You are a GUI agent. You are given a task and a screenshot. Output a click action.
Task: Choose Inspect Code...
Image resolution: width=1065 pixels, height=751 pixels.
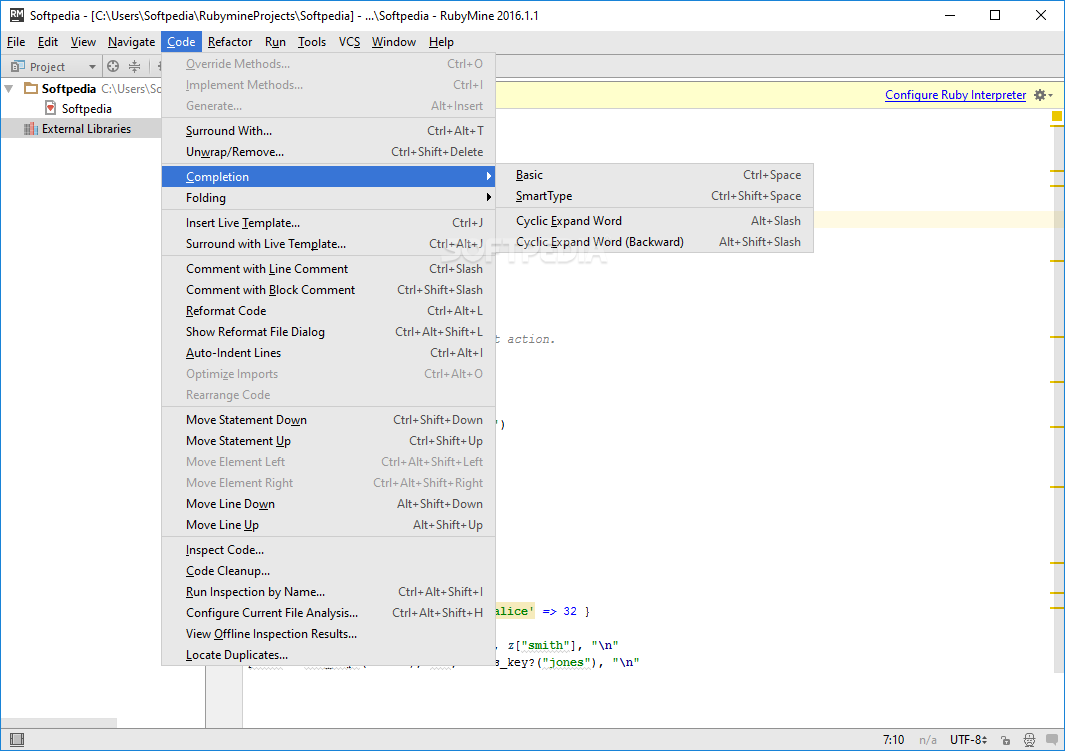pyautogui.click(x=328, y=550)
